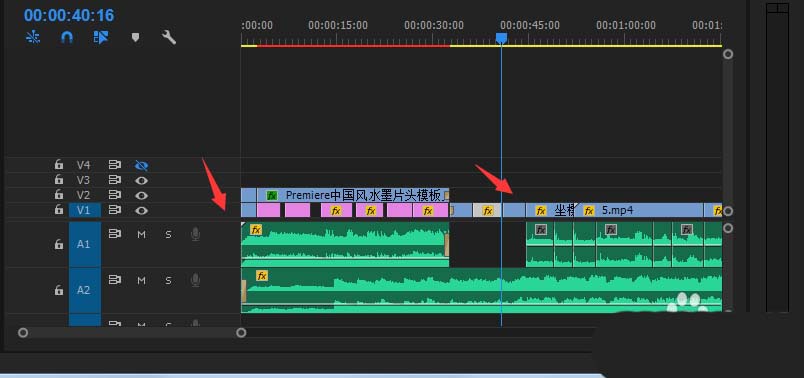Click the blue playhead marker on ruler

point(501,38)
